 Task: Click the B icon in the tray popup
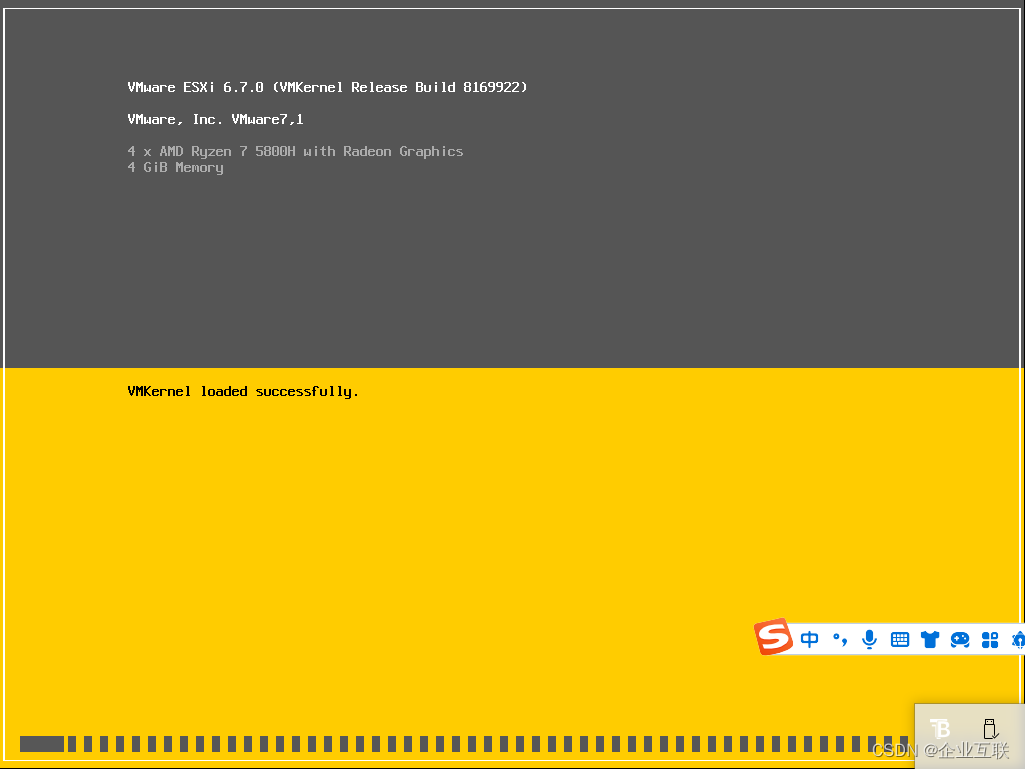pos(940,729)
